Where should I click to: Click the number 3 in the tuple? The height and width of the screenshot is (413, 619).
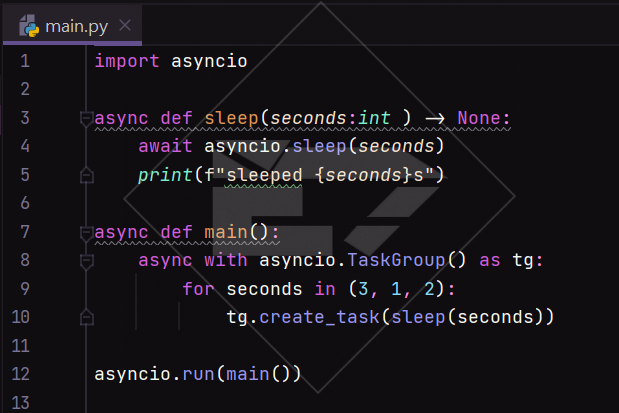pos(363,289)
